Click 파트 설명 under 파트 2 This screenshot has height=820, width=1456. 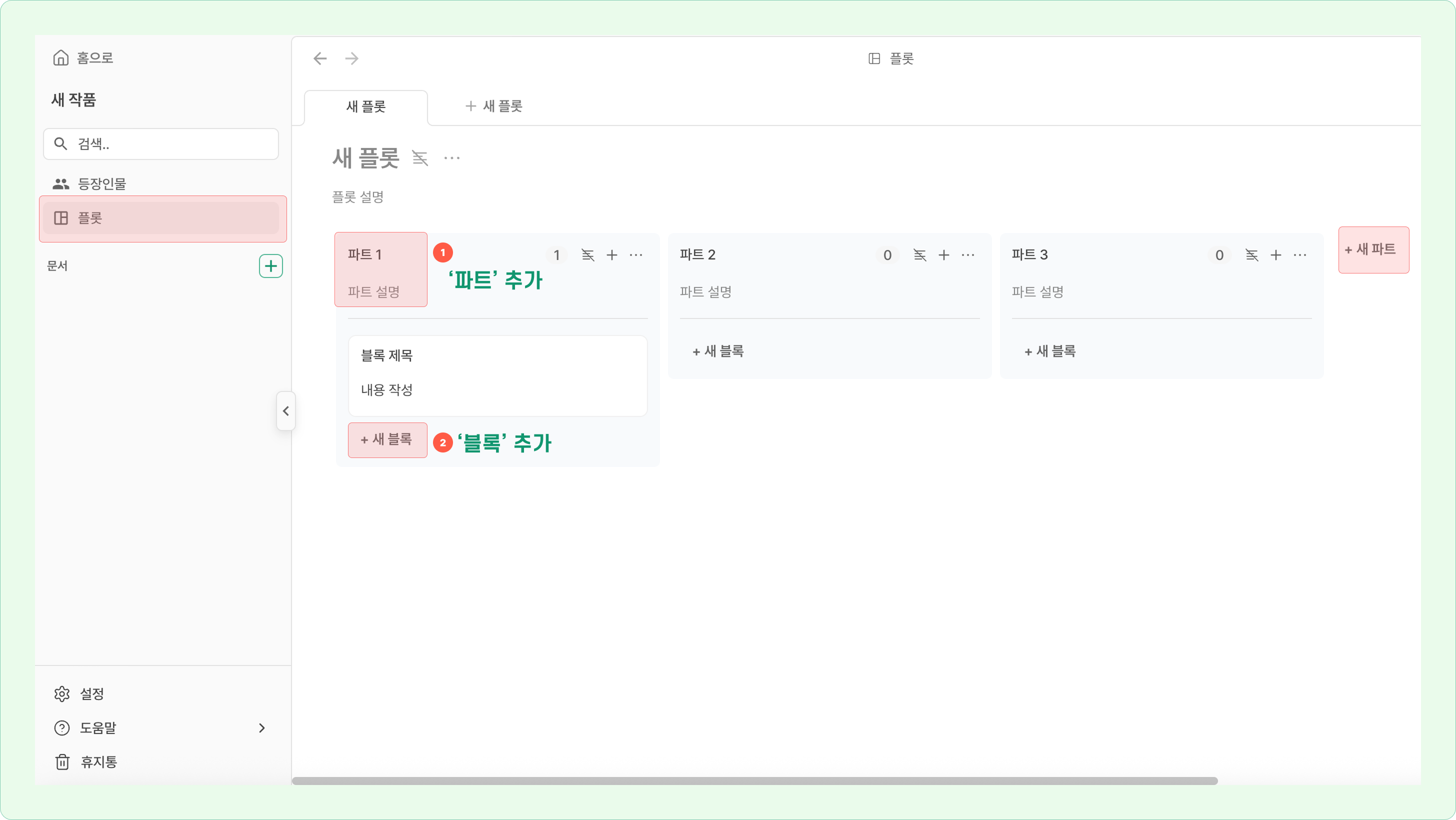pyautogui.click(x=705, y=292)
